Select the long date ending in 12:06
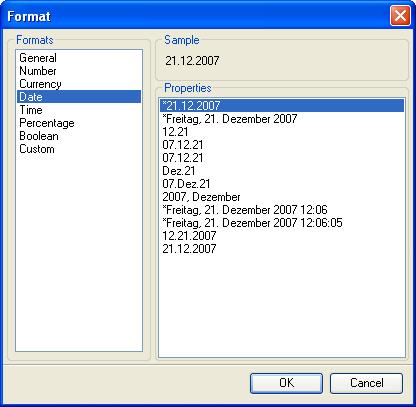This screenshot has height=407, width=416. point(245,210)
